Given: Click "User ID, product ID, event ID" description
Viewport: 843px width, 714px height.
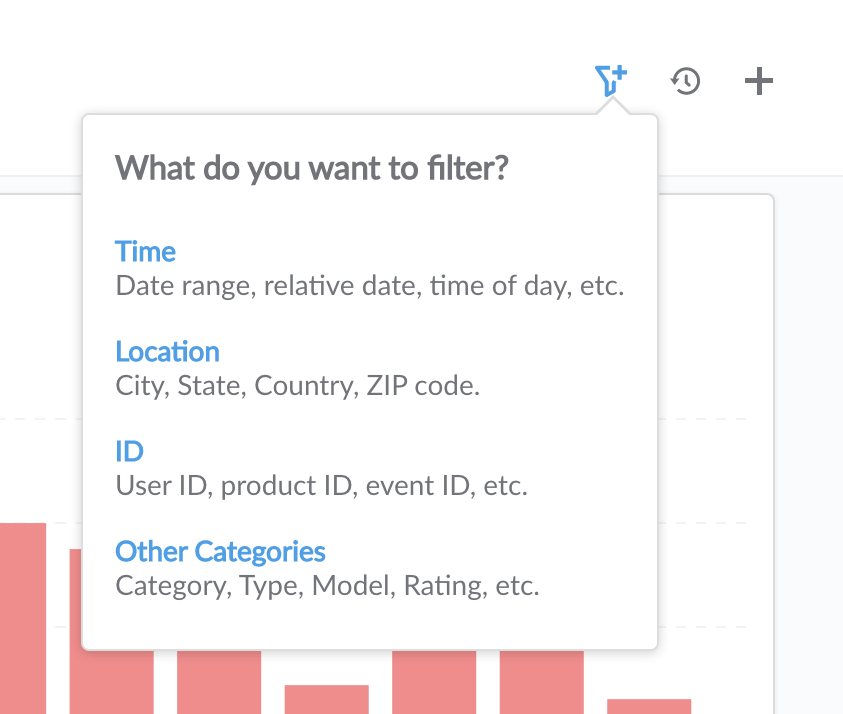Looking at the screenshot, I should (320, 486).
